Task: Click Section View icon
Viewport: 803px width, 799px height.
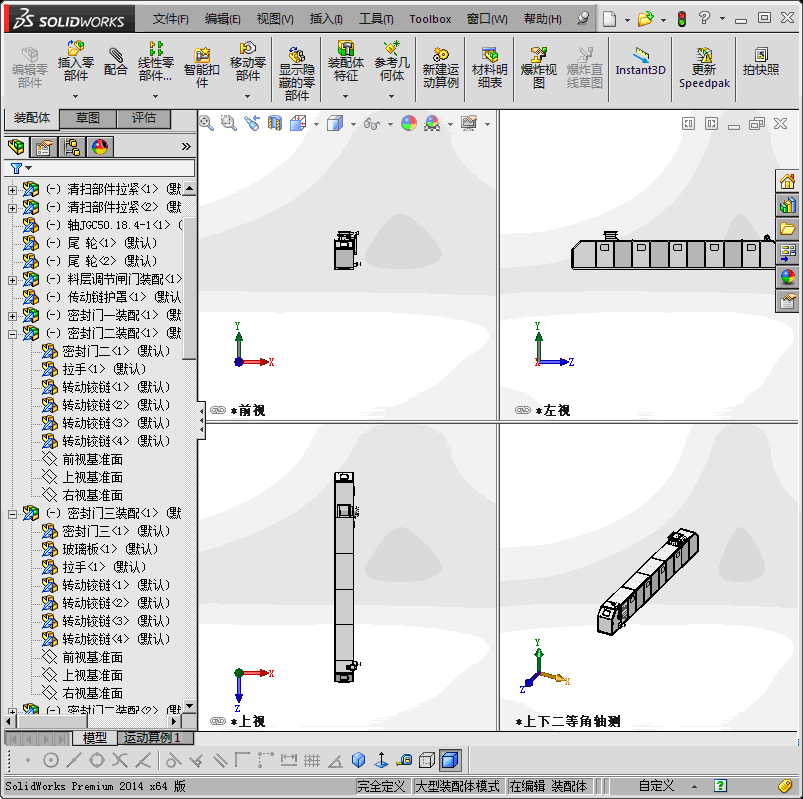Action: tap(274, 123)
